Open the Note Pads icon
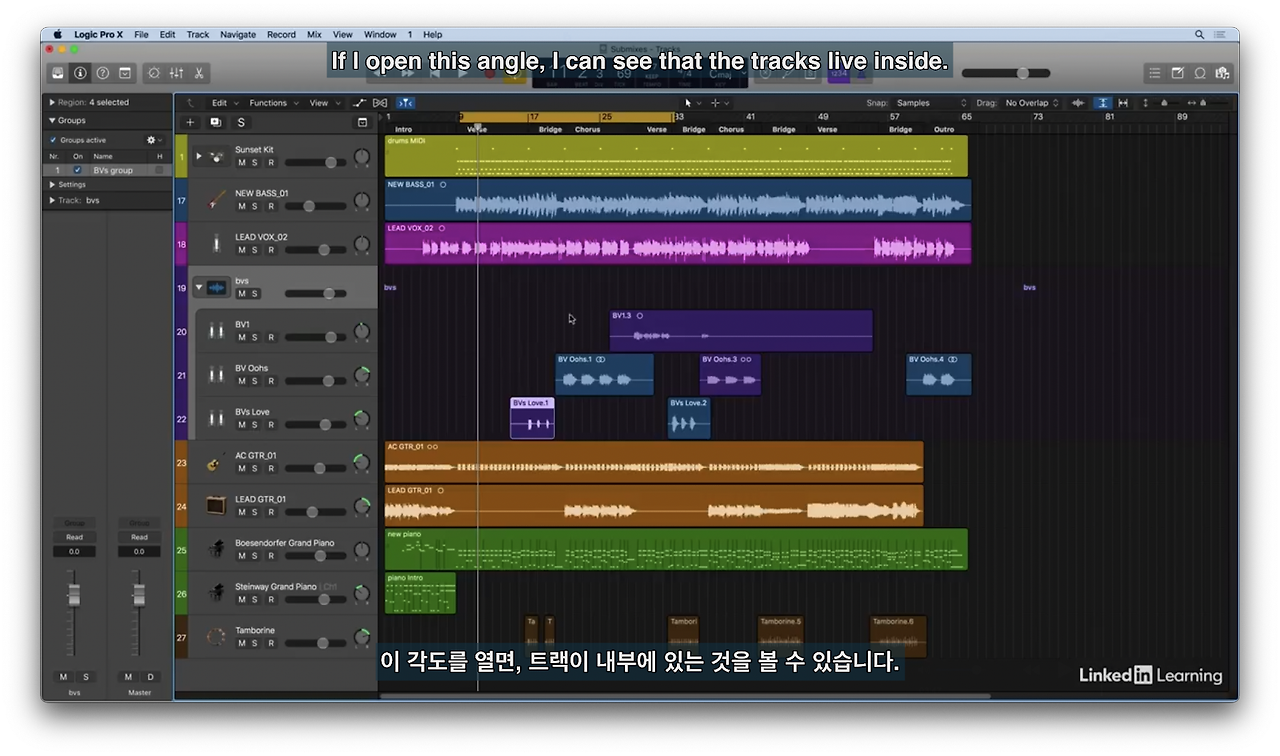This screenshot has width=1280, height=756. click(1177, 73)
